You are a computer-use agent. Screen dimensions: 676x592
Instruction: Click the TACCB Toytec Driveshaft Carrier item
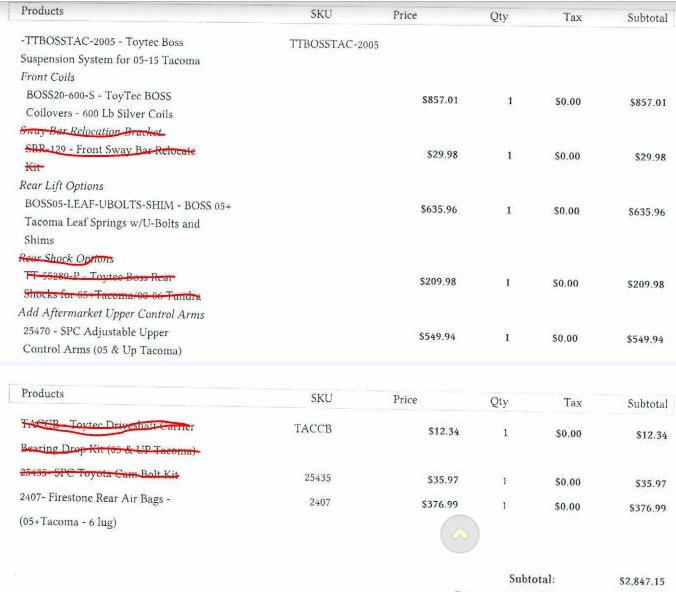[x=111, y=437]
